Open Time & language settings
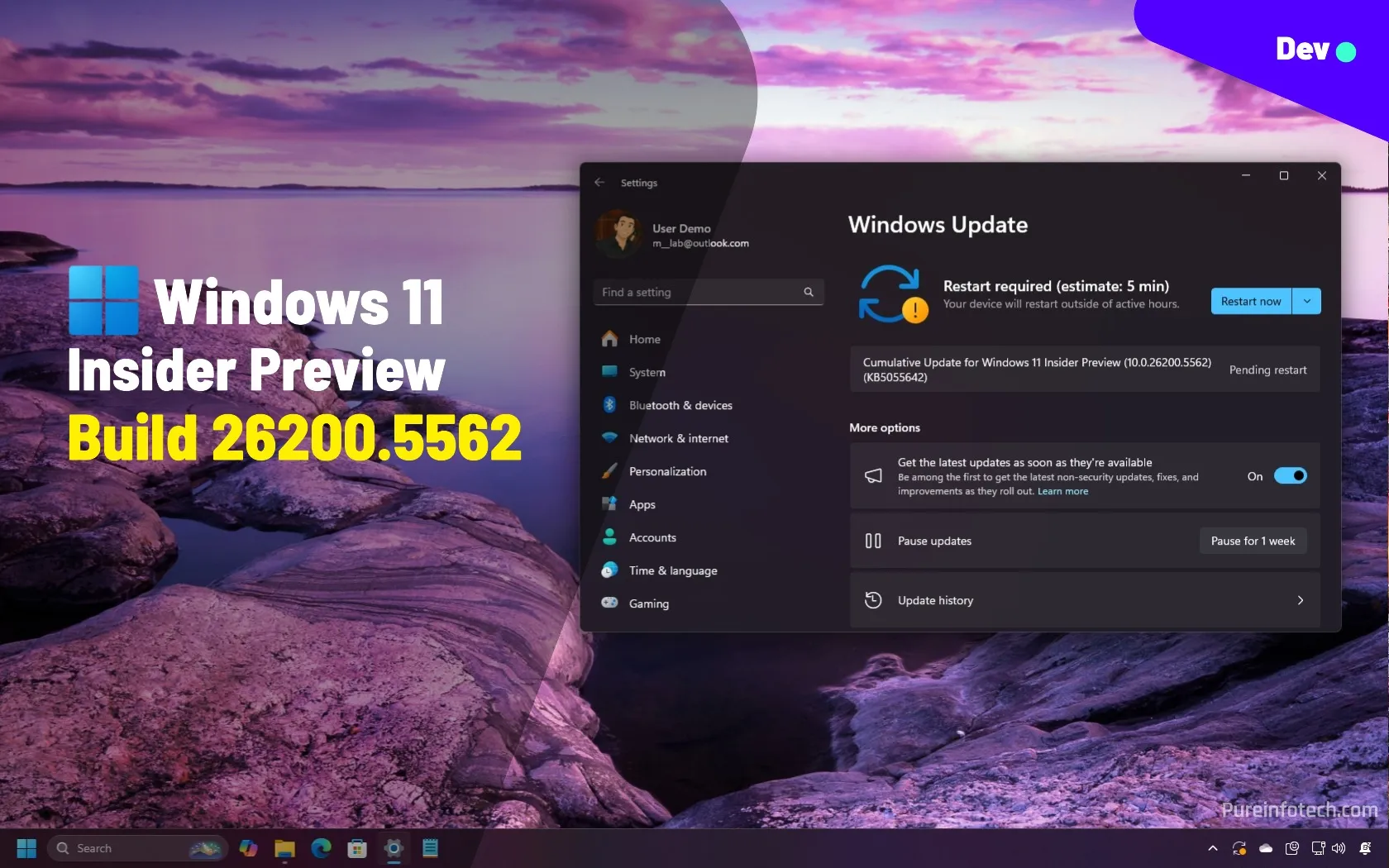This screenshot has width=1389, height=868. [x=673, y=570]
